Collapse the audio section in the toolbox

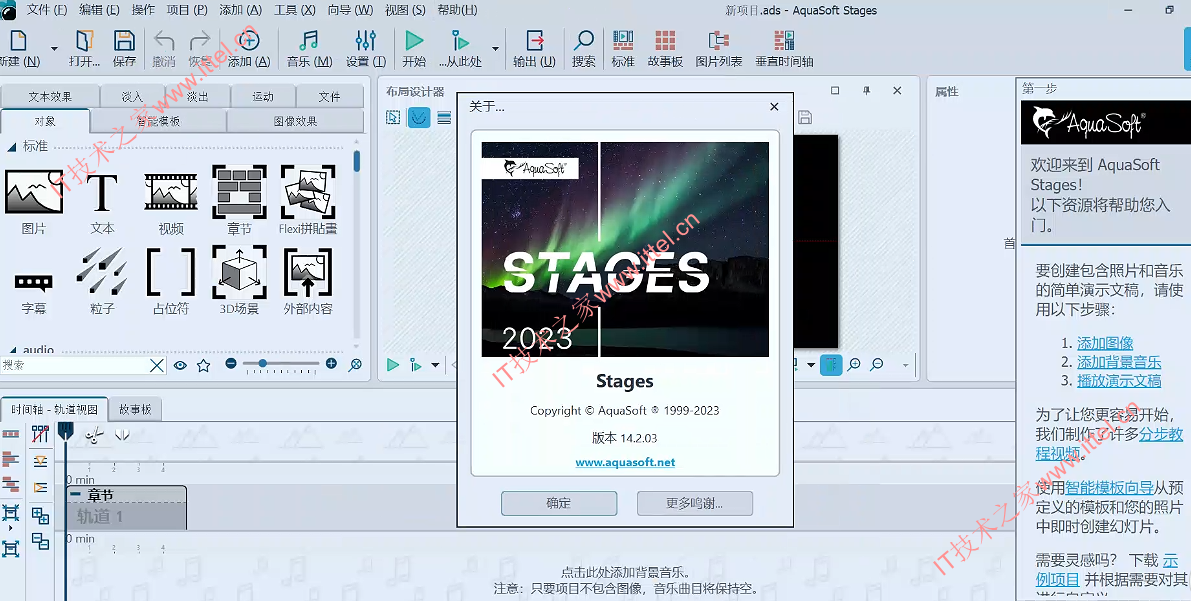coord(11,350)
